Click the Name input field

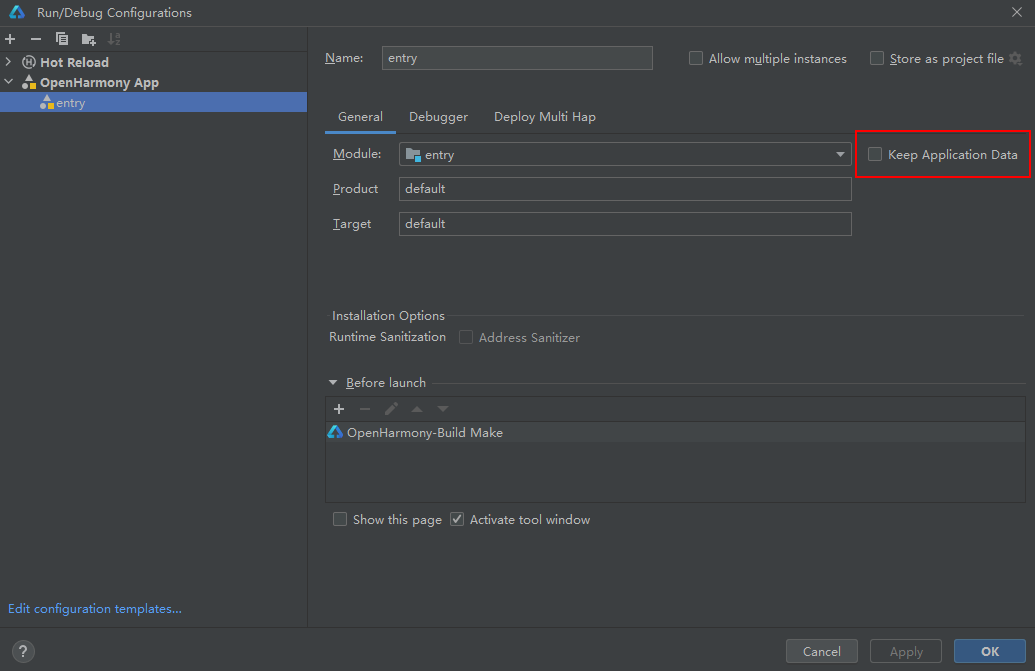(x=517, y=58)
